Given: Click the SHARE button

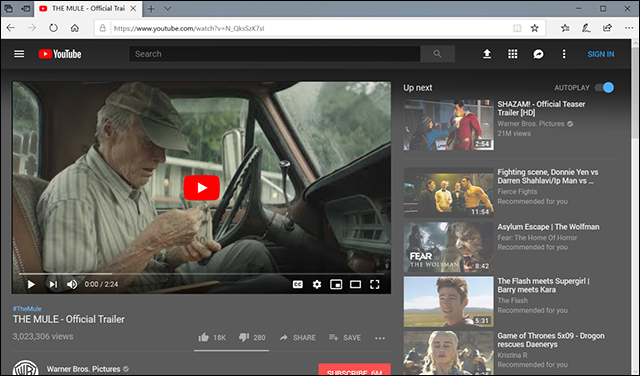Looking at the screenshot, I should (298, 338).
